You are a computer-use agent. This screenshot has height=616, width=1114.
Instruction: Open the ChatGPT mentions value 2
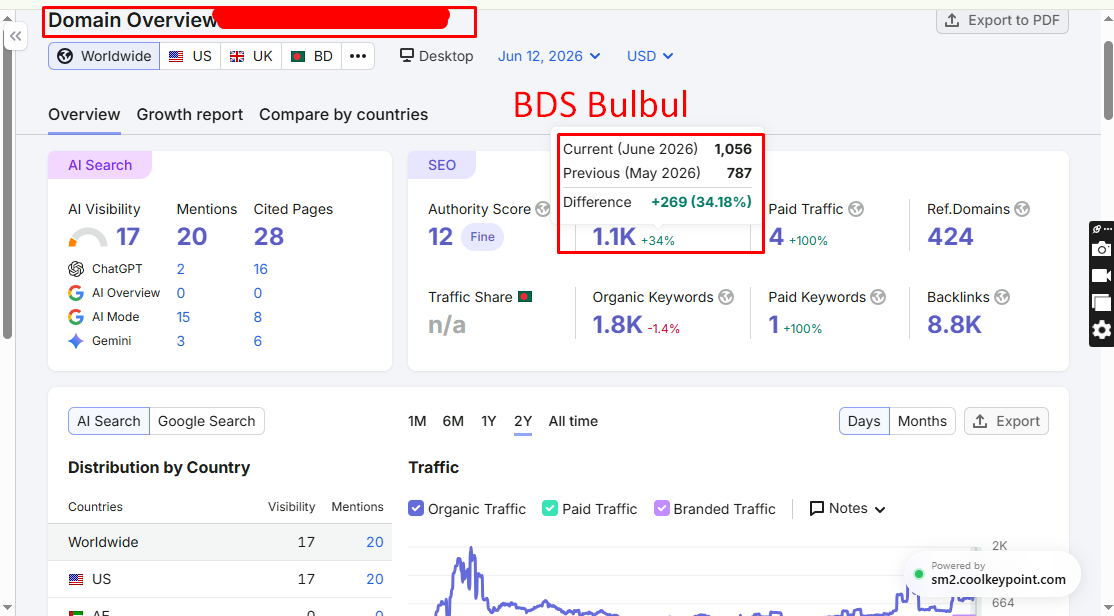(x=180, y=269)
